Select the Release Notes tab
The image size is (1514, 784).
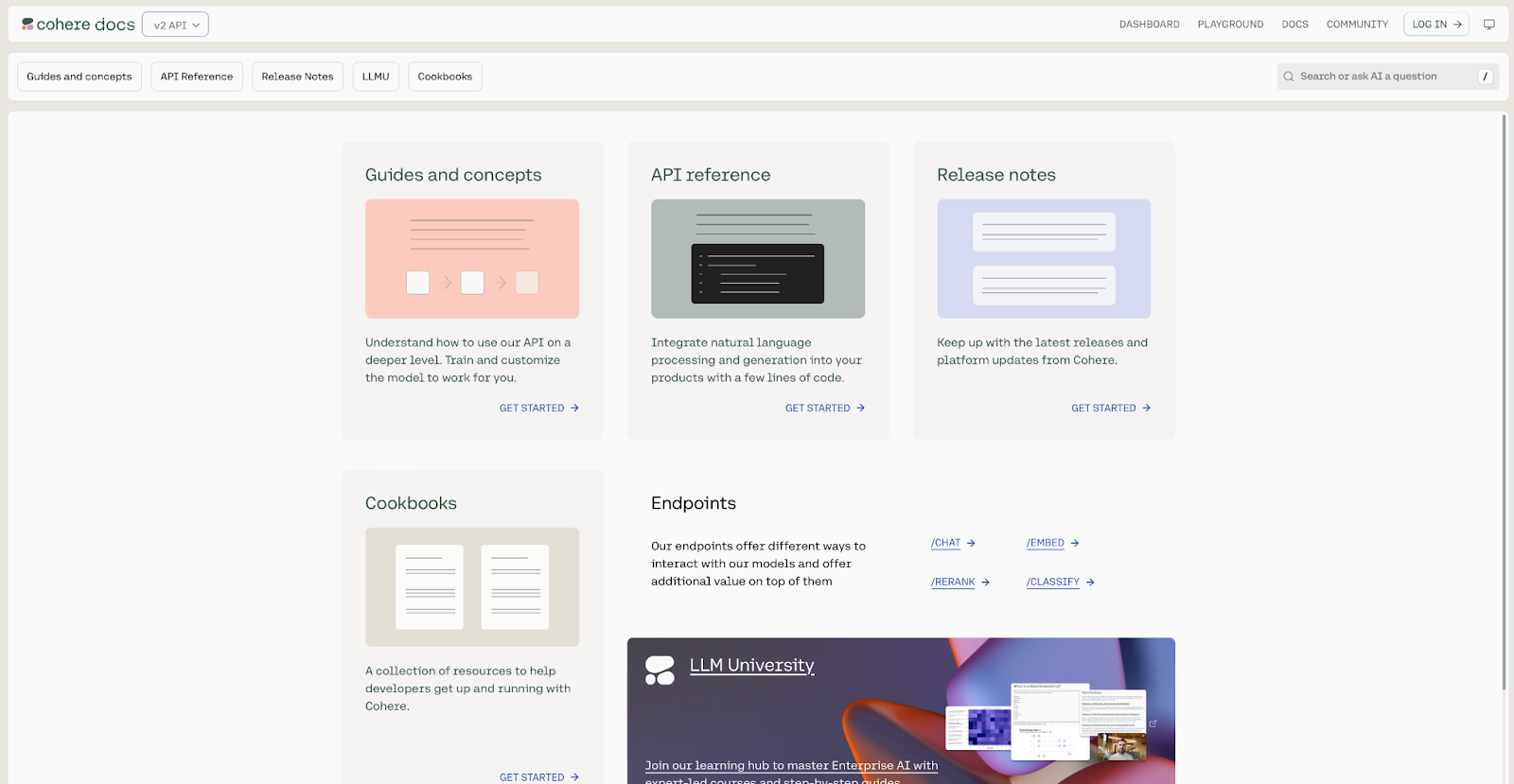coord(297,77)
